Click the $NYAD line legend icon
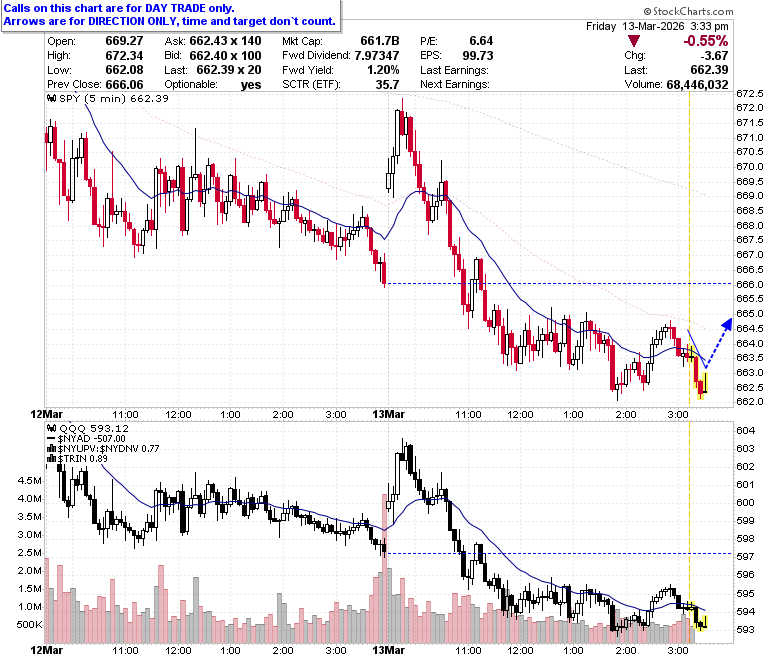The width and height of the screenshot is (780, 659). point(51,439)
